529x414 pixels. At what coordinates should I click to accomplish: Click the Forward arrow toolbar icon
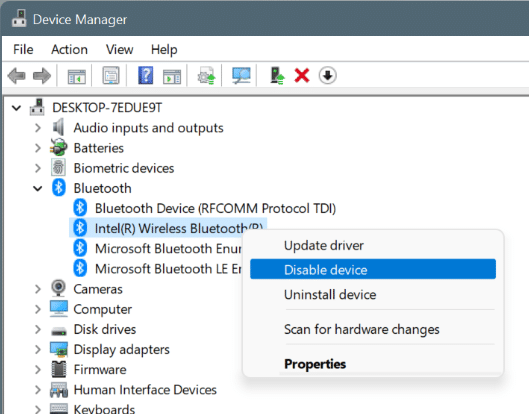click(42, 75)
